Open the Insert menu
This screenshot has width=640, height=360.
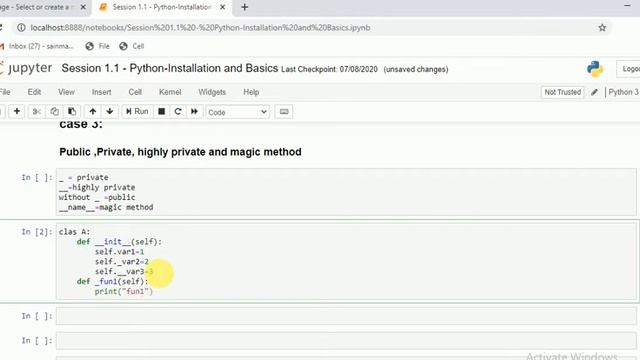pos(102,92)
